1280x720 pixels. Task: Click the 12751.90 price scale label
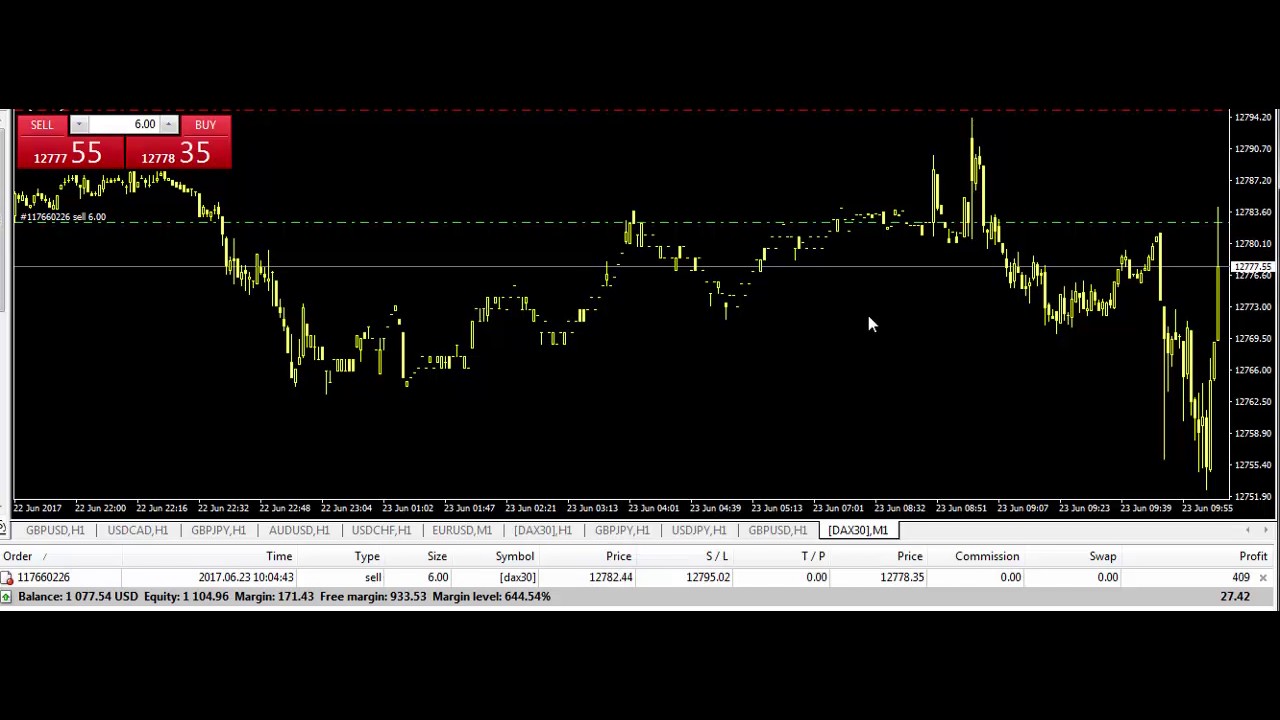pos(1254,496)
